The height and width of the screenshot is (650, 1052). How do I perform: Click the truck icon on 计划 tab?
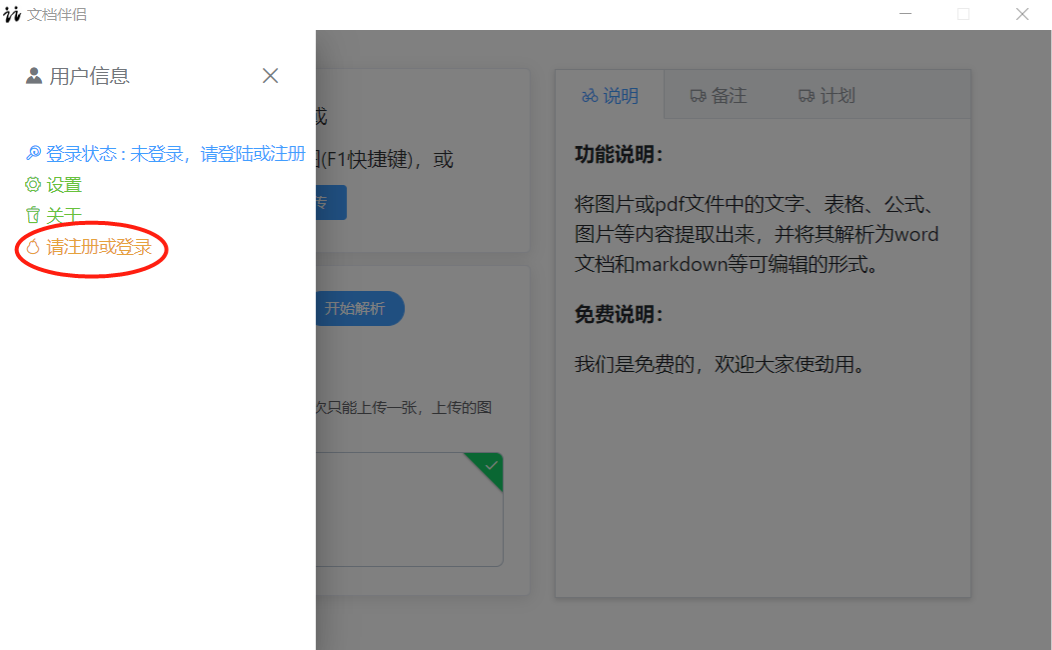(806, 96)
